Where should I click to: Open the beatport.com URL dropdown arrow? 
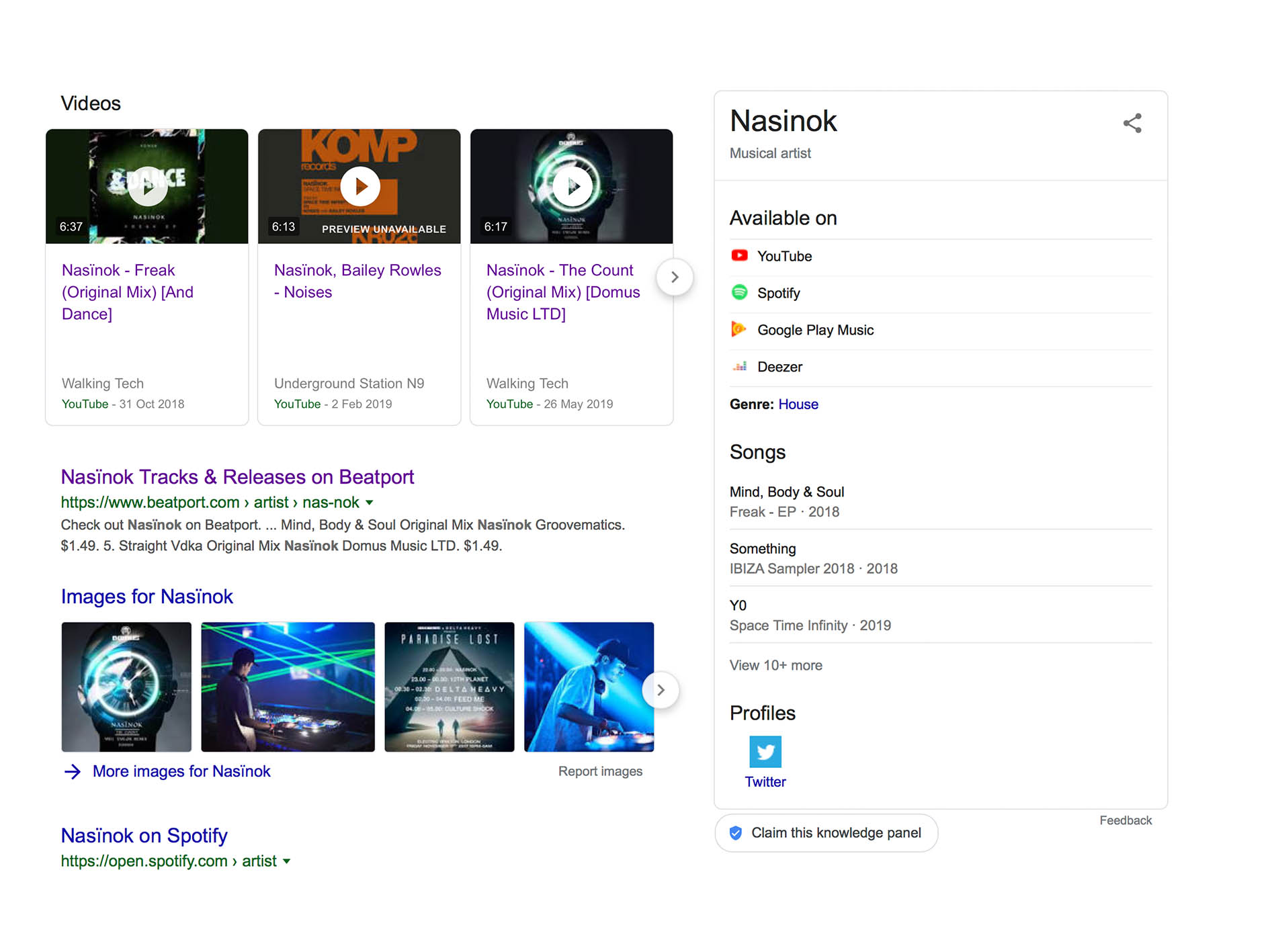[369, 503]
